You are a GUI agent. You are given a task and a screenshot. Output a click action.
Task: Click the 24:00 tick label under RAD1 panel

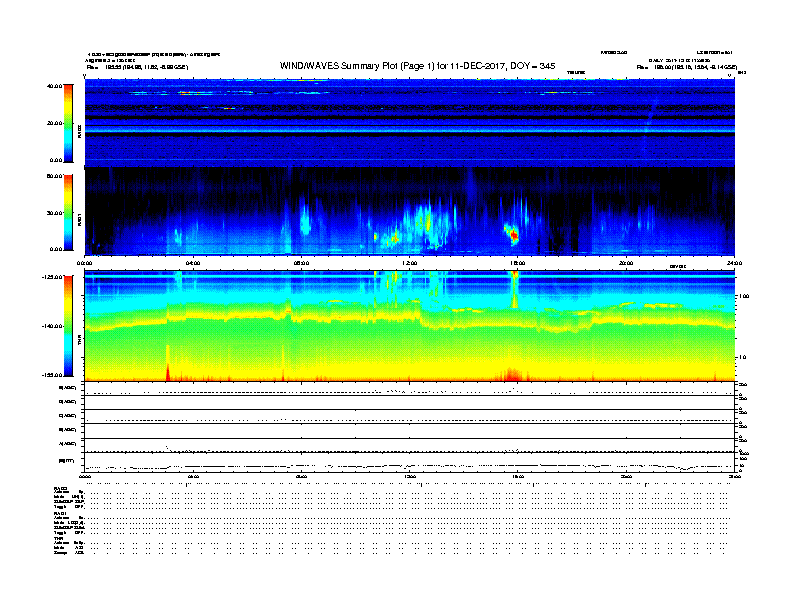[734, 263]
